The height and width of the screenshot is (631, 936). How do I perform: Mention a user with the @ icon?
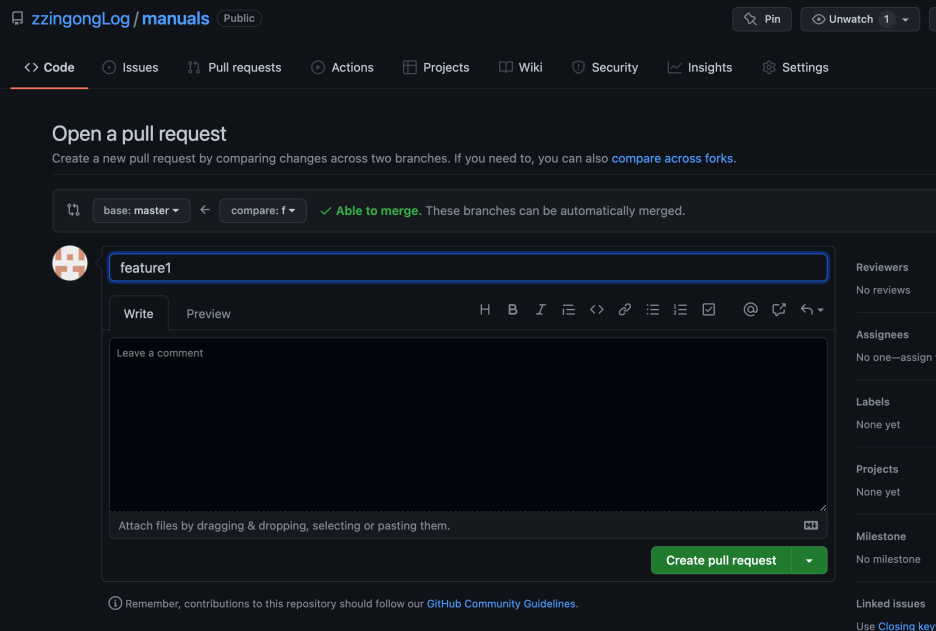(x=750, y=309)
